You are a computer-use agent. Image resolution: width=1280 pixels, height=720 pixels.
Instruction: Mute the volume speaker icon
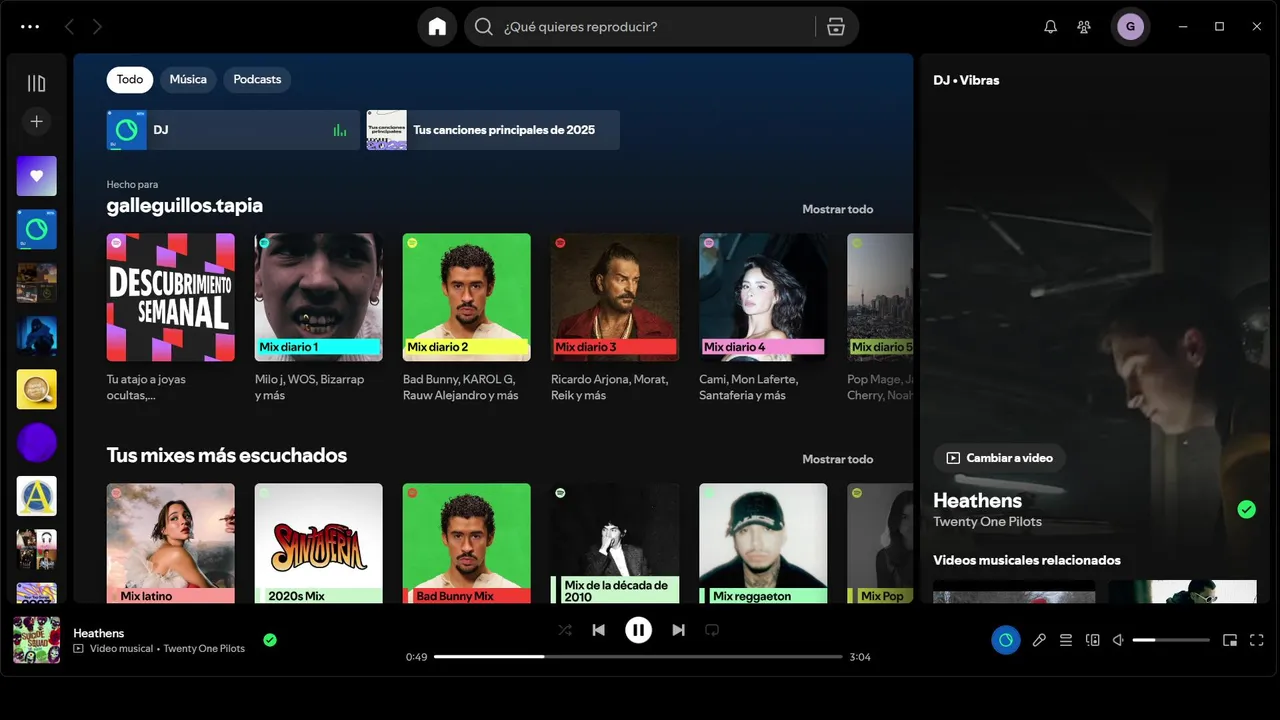pyautogui.click(x=1119, y=640)
